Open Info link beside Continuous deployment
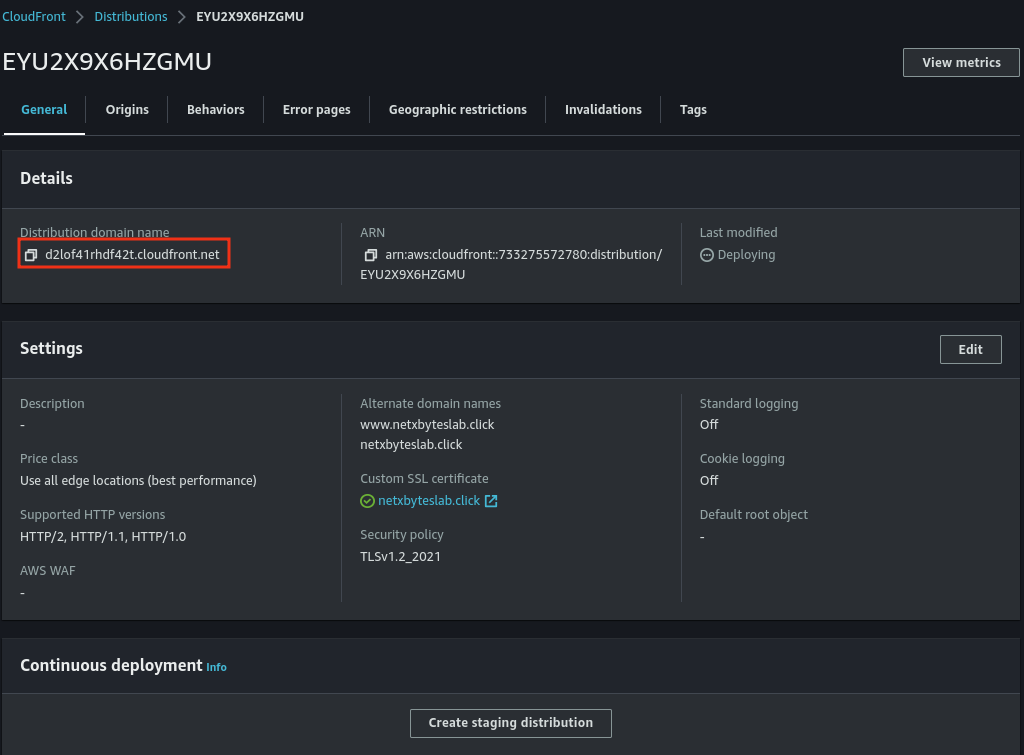This screenshot has height=755, width=1024. (x=216, y=667)
